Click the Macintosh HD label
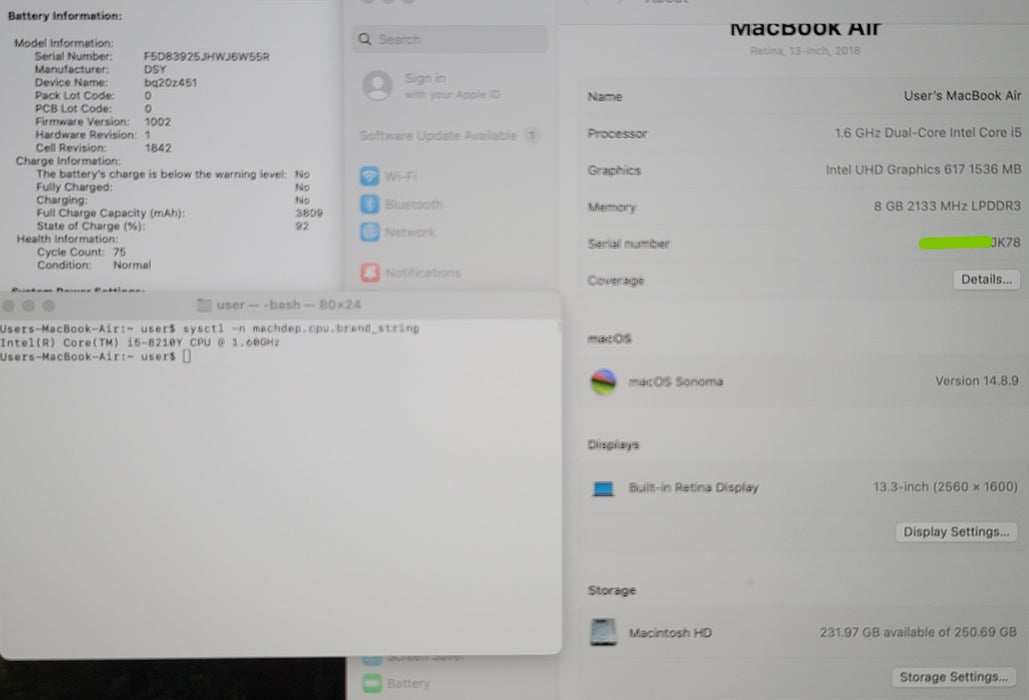Viewport: 1029px width, 700px height. click(670, 633)
